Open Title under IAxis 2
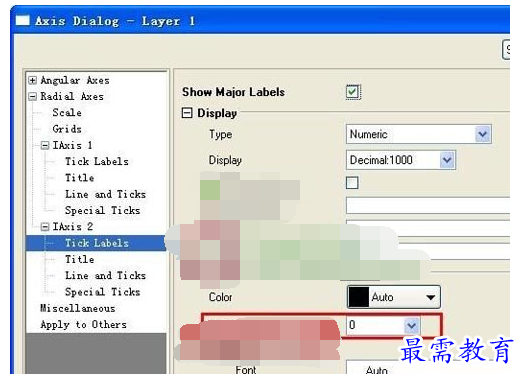The width and height of the screenshot is (522, 382). pyautogui.click(x=79, y=259)
